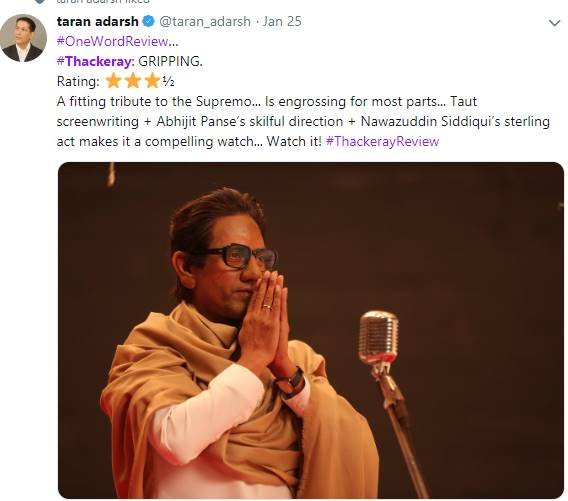
Task: Click the liked heart icon above the tweet
Action: (40, 1)
